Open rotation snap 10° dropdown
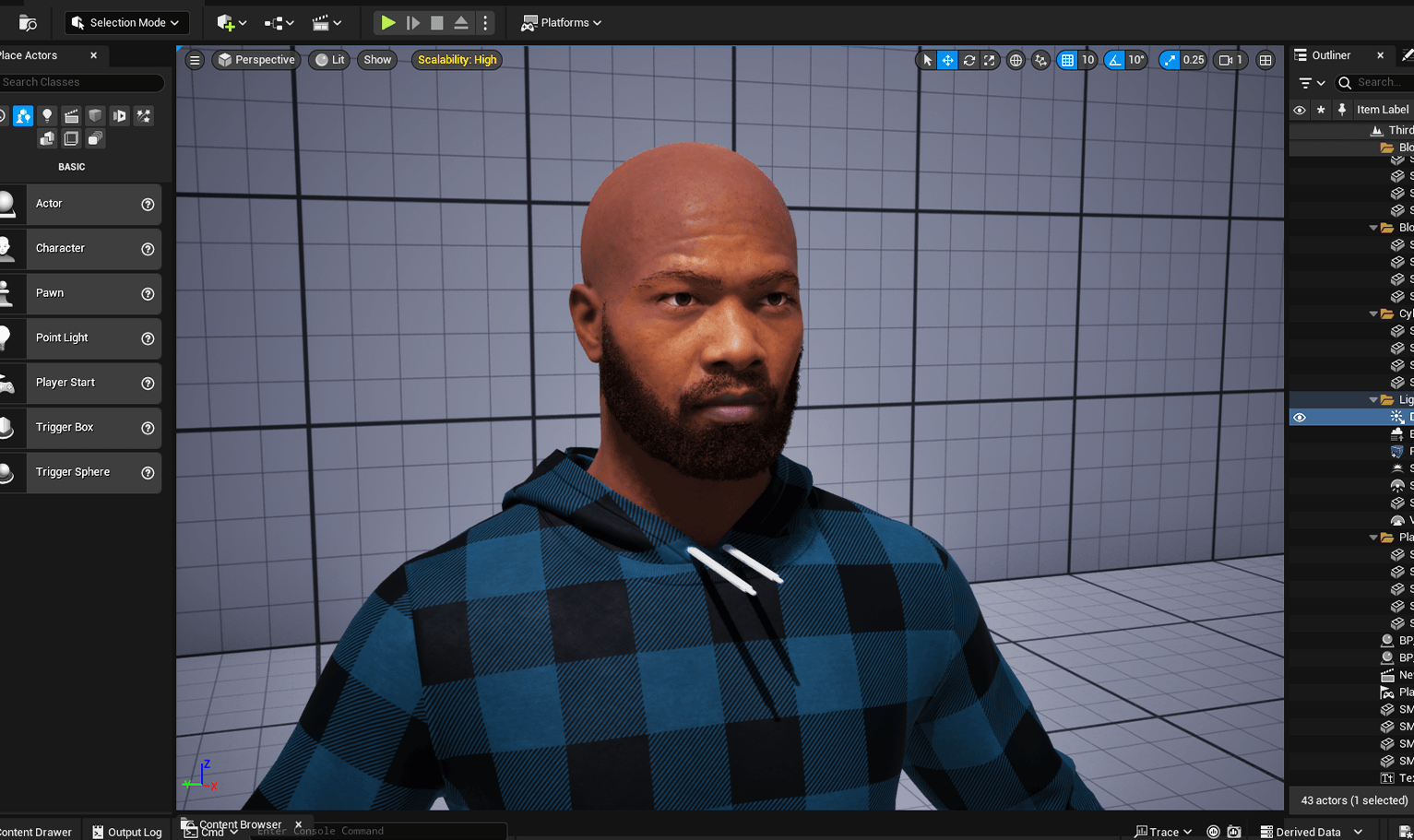The width and height of the screenshot is (1414, 840). click(1136, 60)
